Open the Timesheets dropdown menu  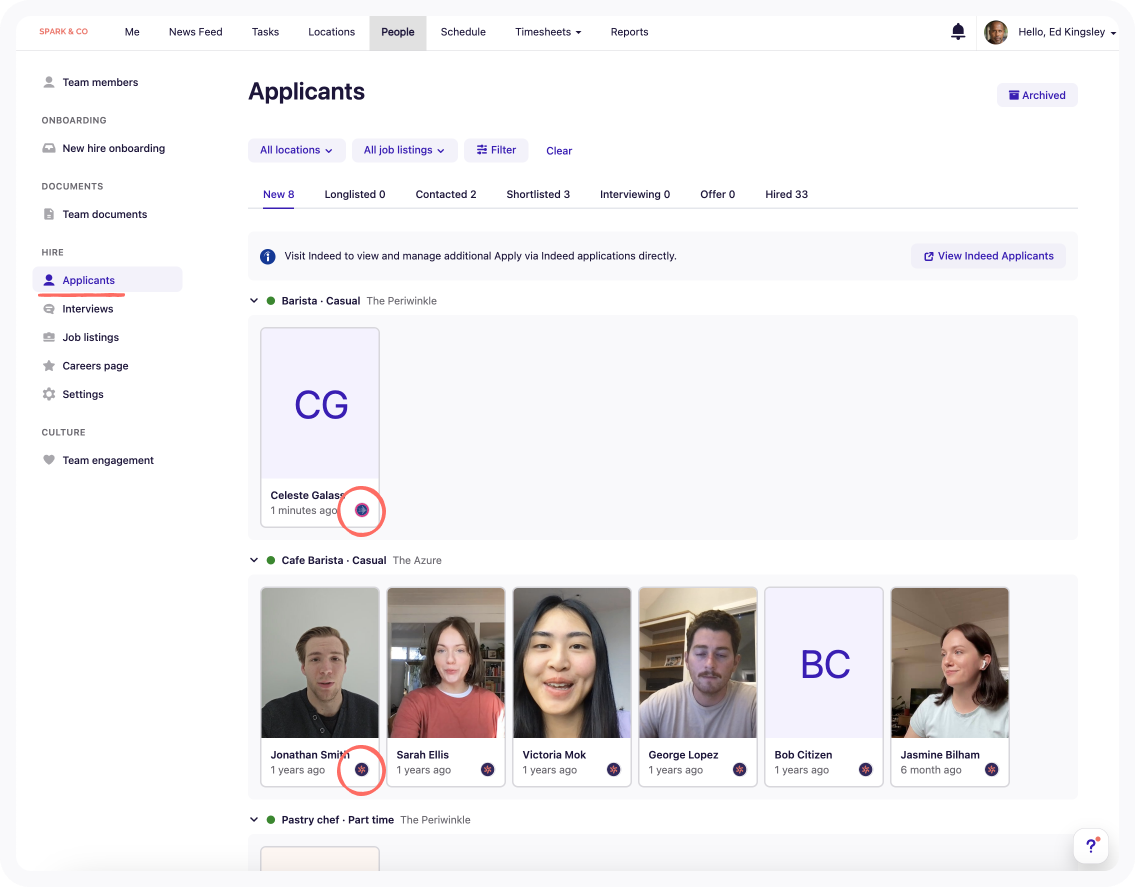(548, 32)
